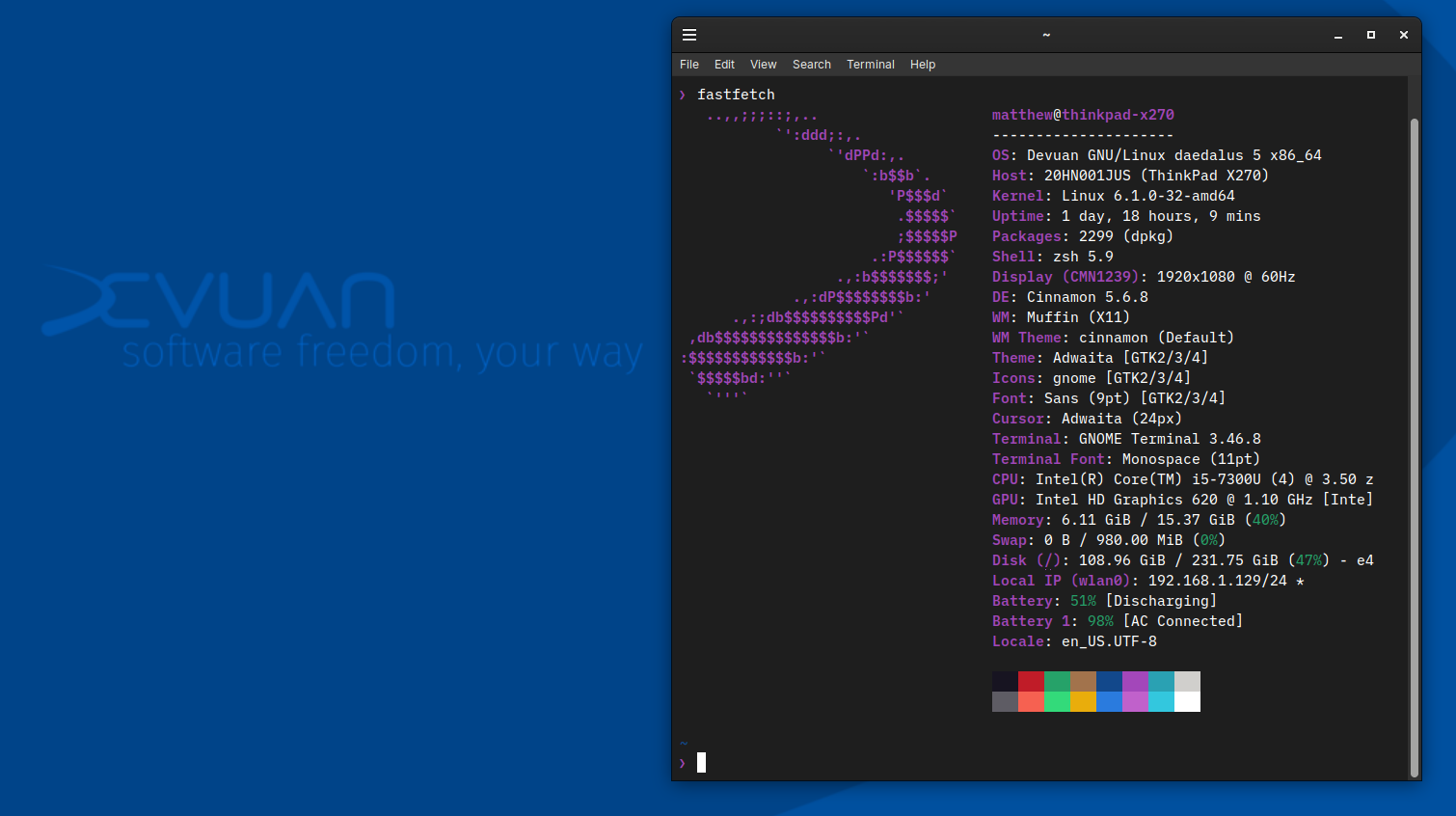Click the 'Battery 1: 98% [AC Connected]' line

point(1118,621)
